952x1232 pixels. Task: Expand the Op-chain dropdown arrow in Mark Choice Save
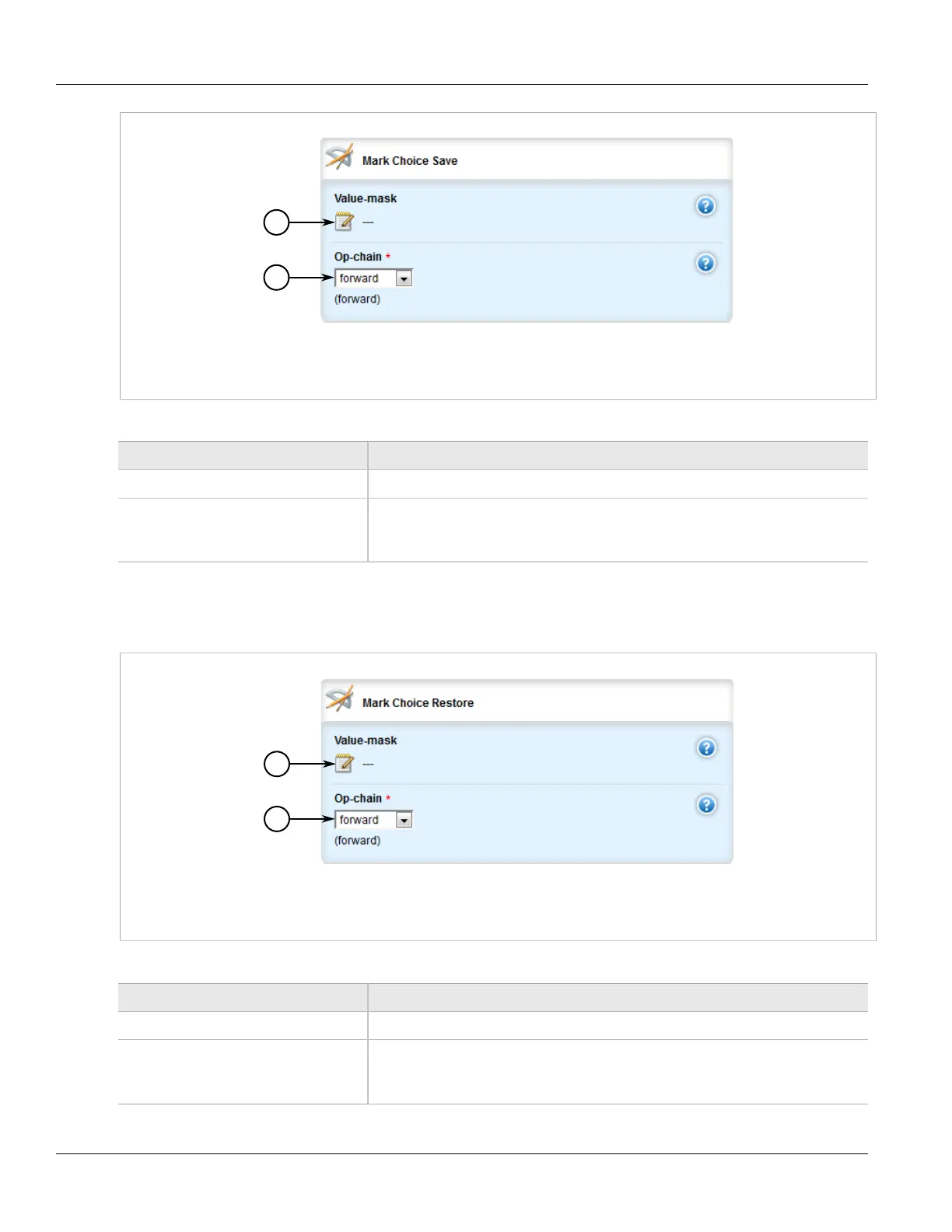(x=404, y=278)
